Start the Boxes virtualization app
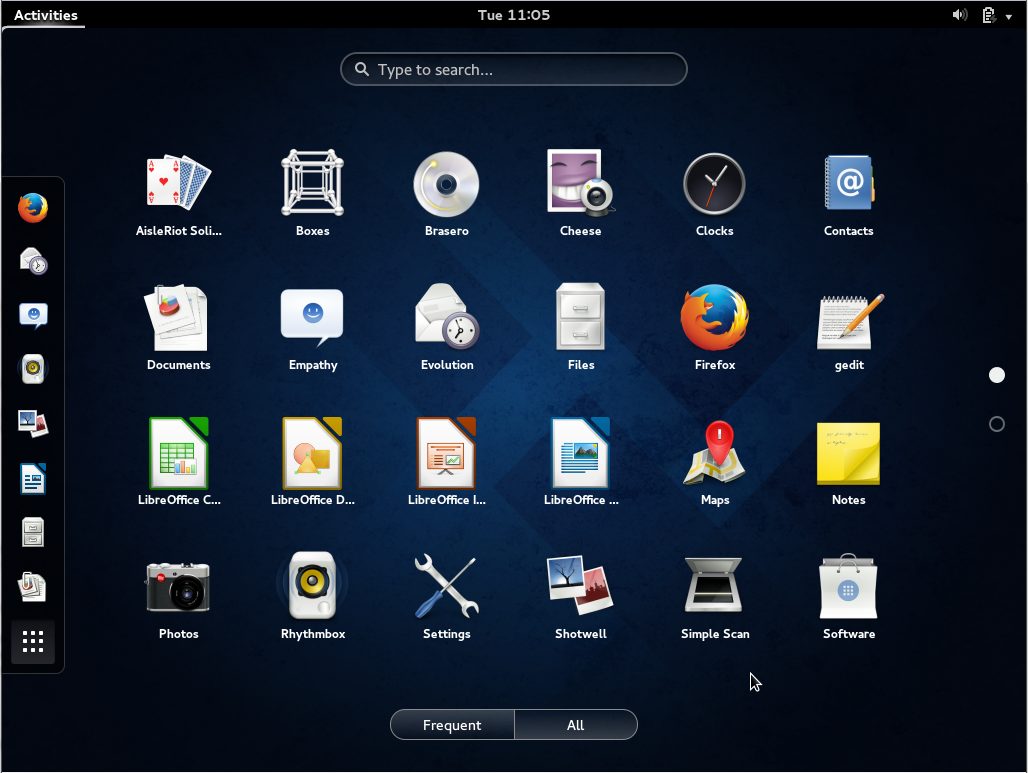The width and height of the screenshot is (1028, 773). [x=312, y=183]
